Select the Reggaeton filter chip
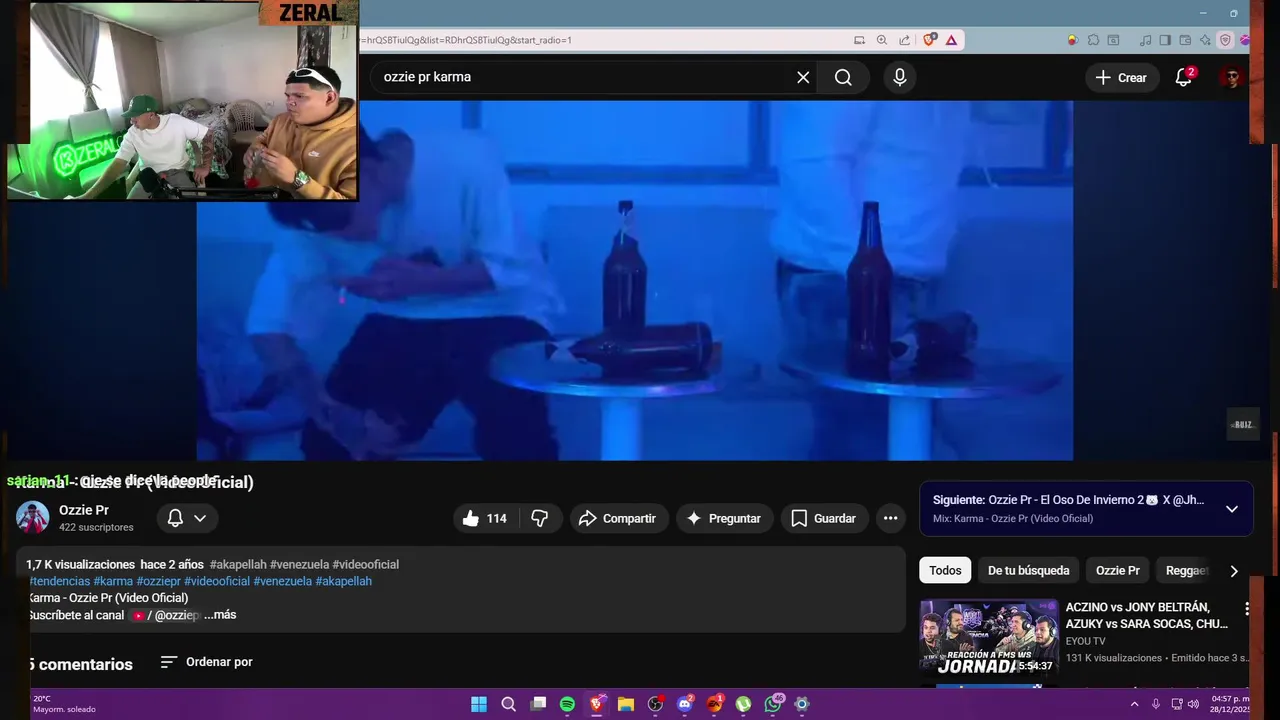The width and height of the screenshot is (1280, 720). tap(1187, 570)
